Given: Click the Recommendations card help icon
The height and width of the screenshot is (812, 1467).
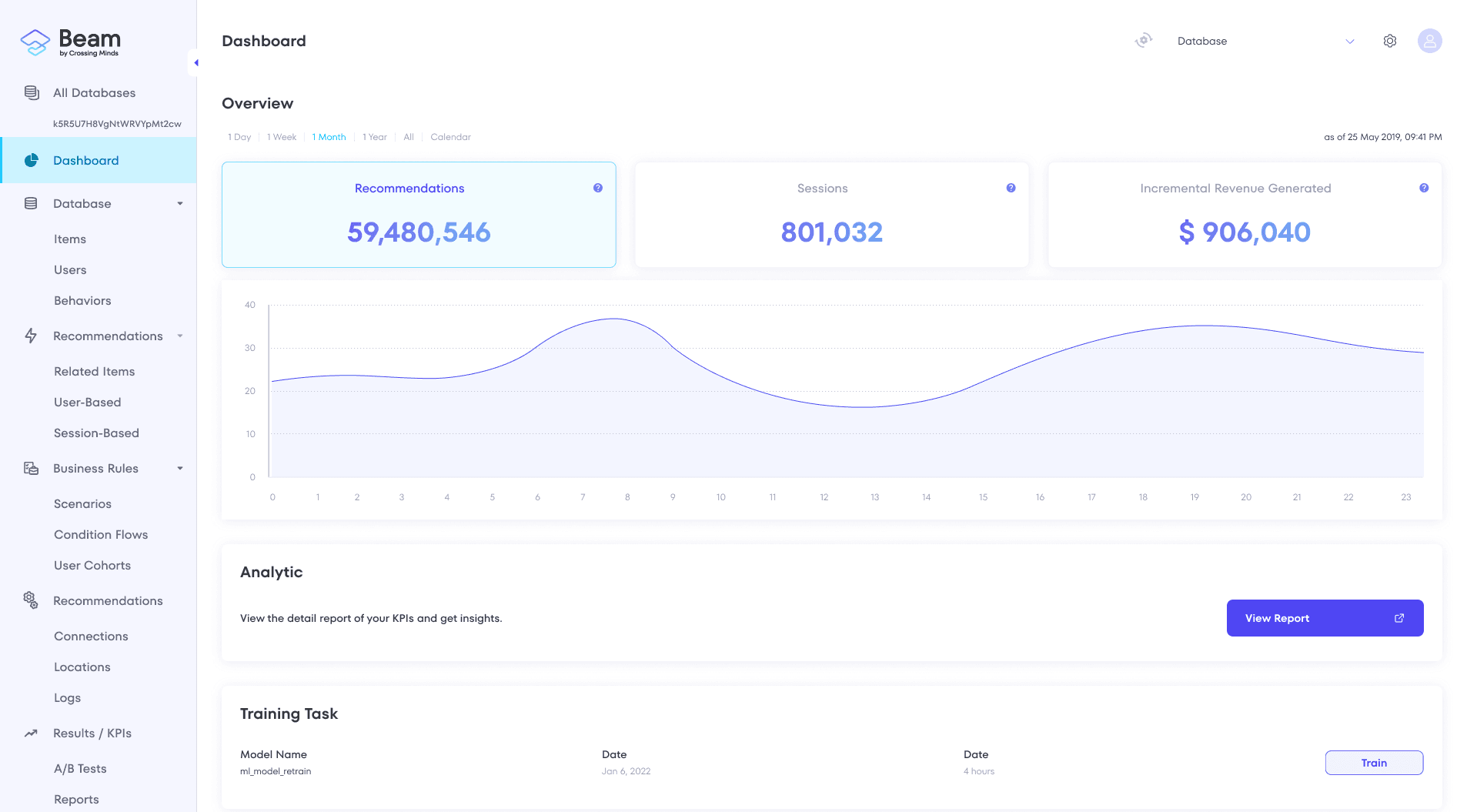Looking at the screenshot, I should click(x=597, y=188).
